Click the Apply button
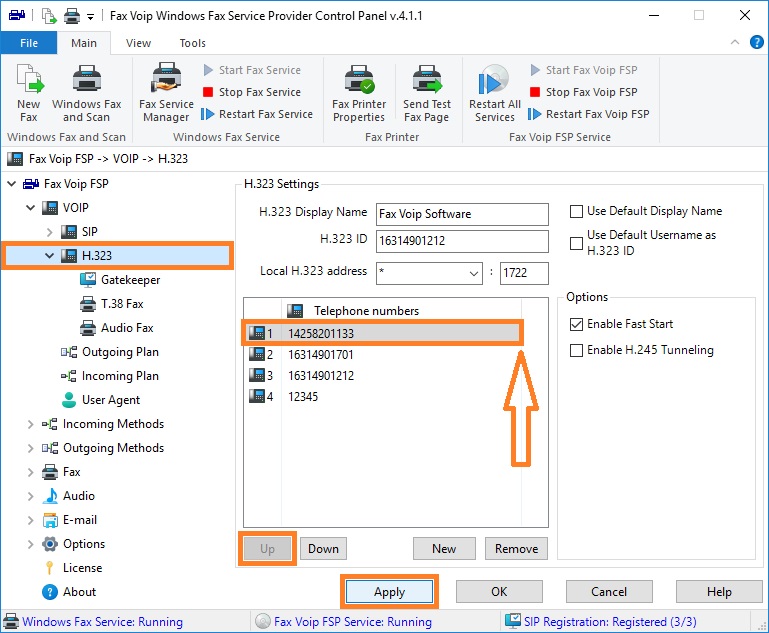The image size is (769, 633). click(x=389, y=592)
